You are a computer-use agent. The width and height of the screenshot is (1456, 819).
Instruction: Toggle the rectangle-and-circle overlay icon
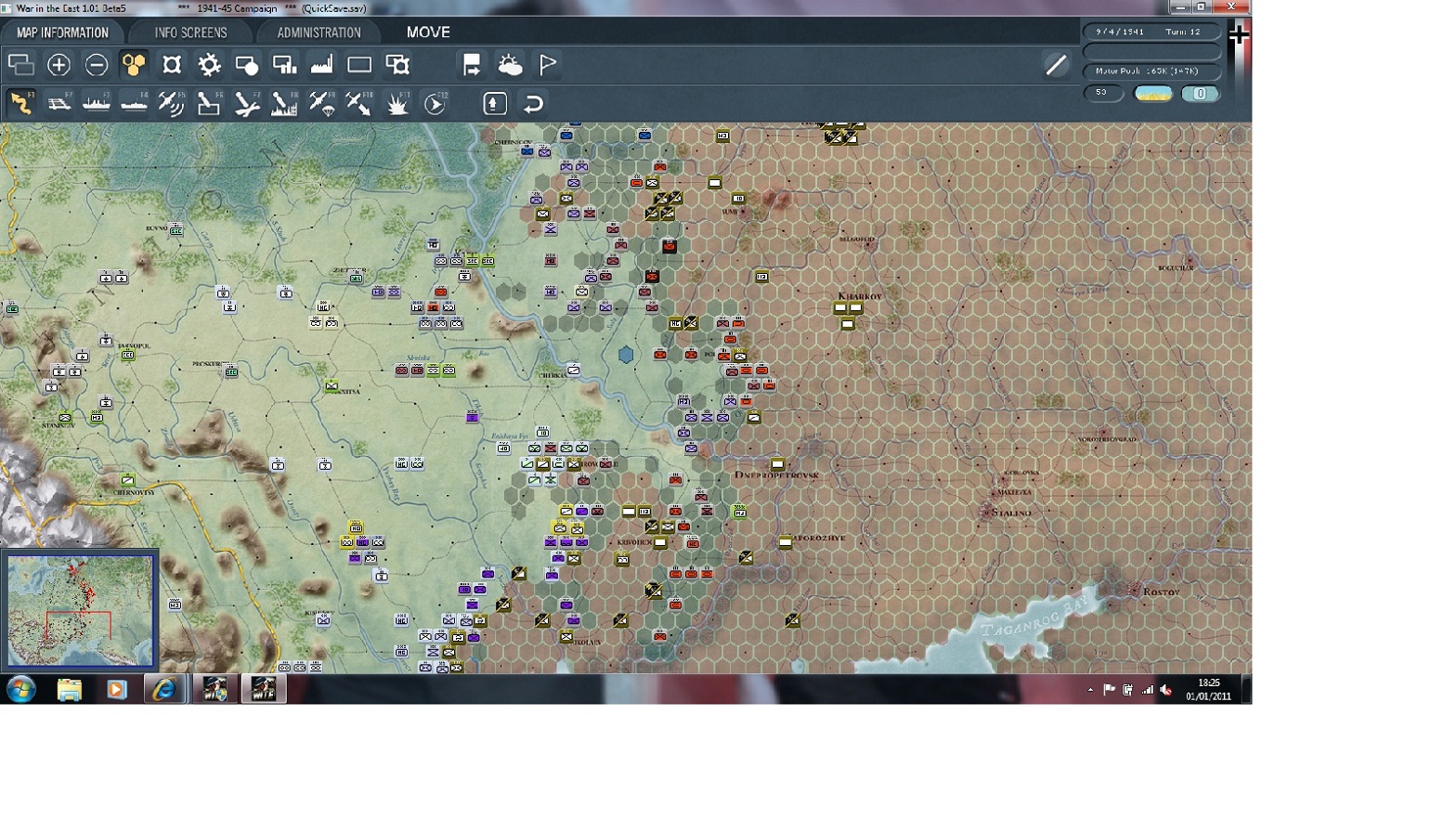pyautogui.click(x=247, y=65)
